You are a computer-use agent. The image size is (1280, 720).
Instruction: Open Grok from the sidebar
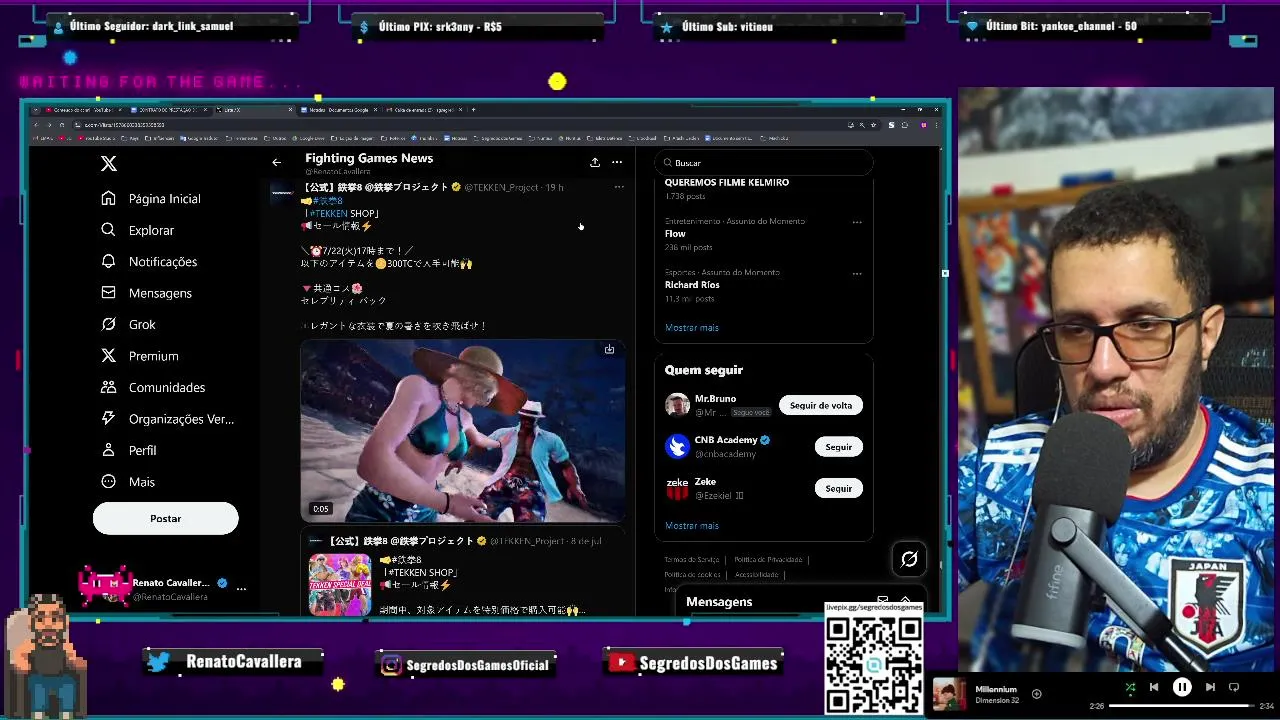click(x=128, y=324)
